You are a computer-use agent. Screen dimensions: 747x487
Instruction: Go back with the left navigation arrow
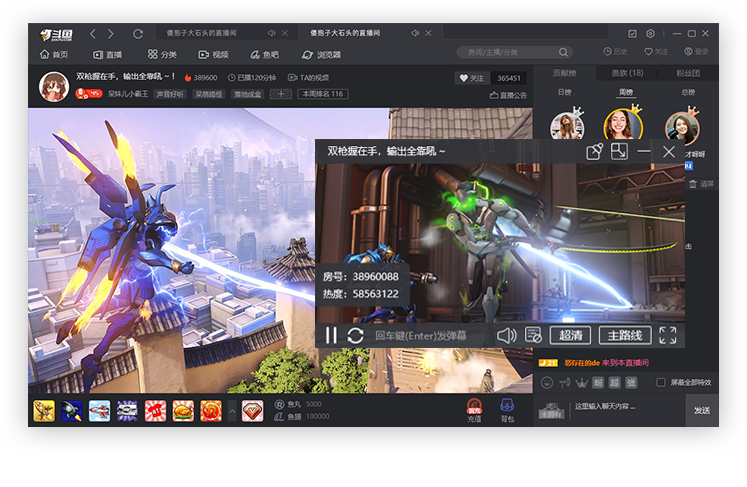93,33
